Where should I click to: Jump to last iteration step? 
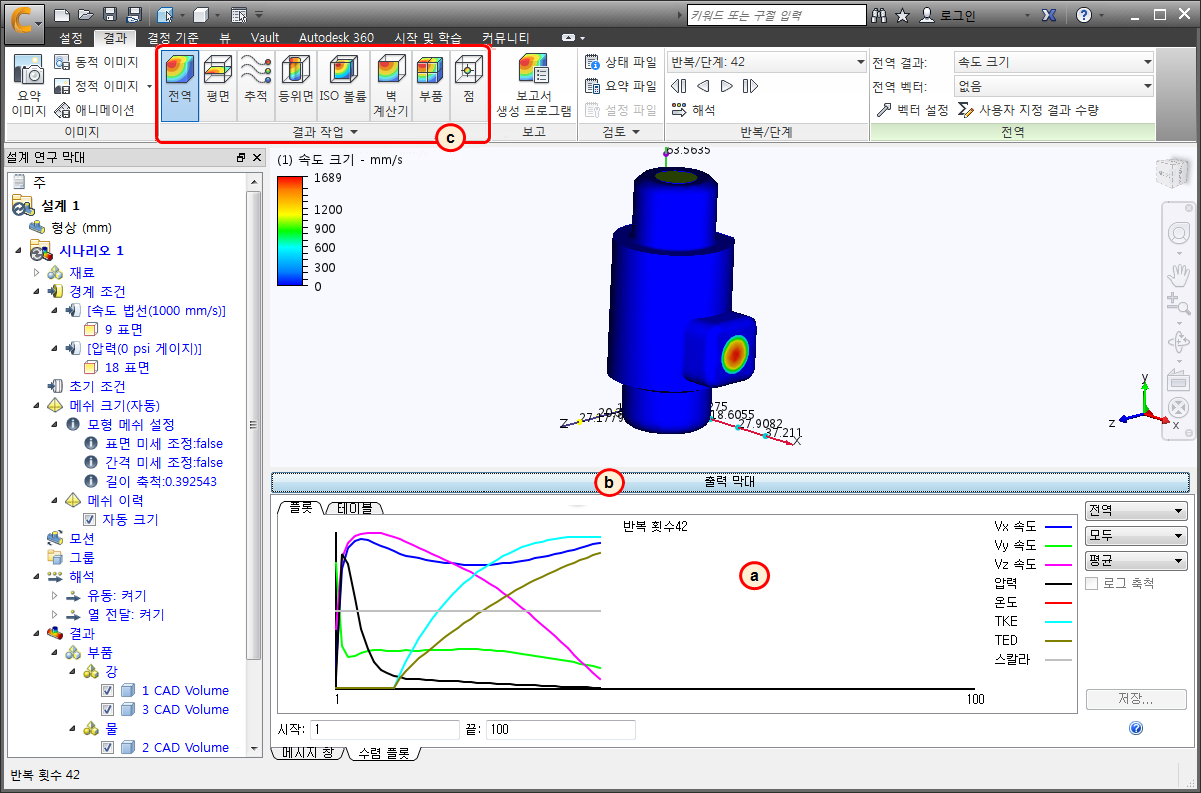point(751,86)
